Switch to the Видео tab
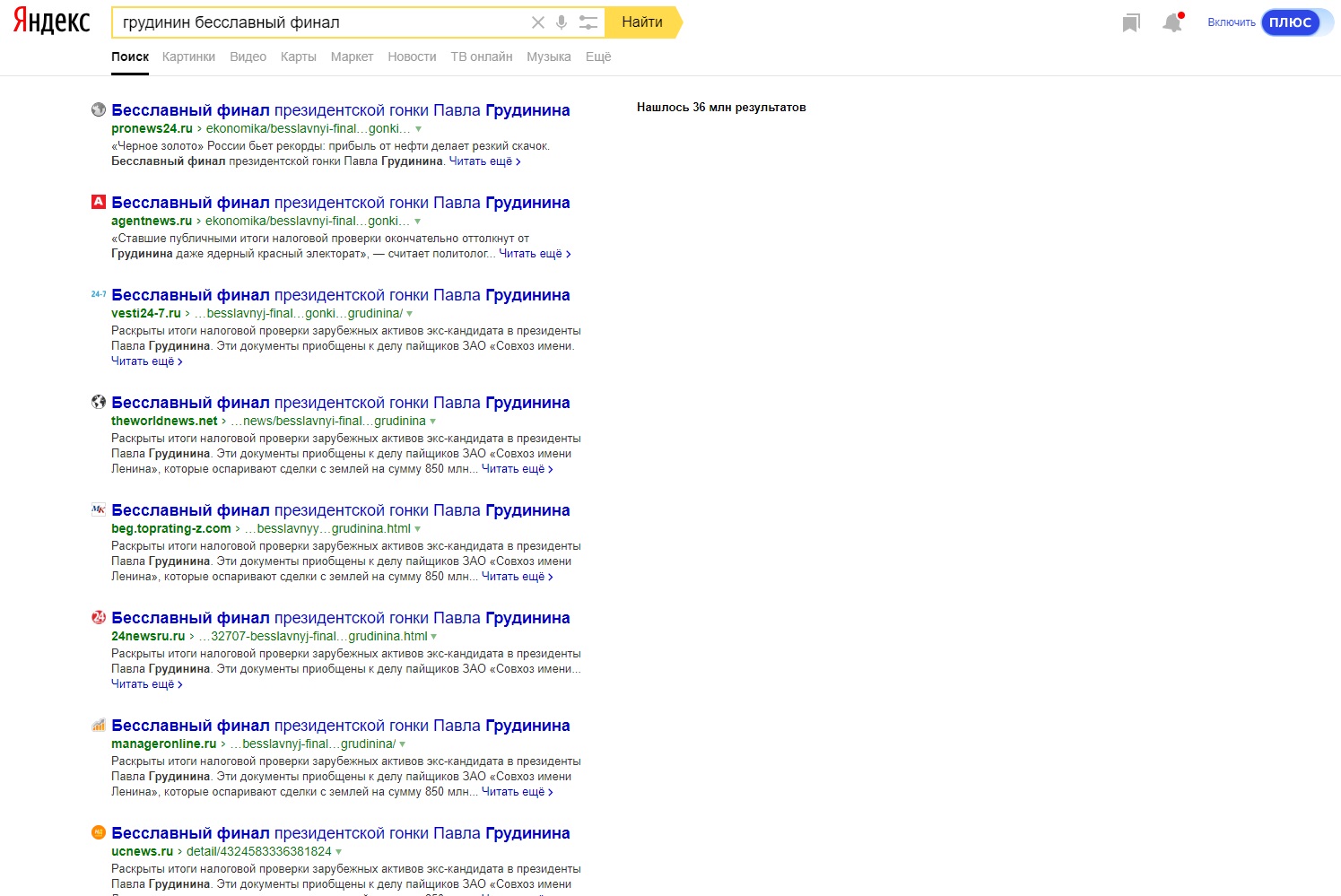Viewport: 1341px width, 896px height. click(x=248, y=57)
